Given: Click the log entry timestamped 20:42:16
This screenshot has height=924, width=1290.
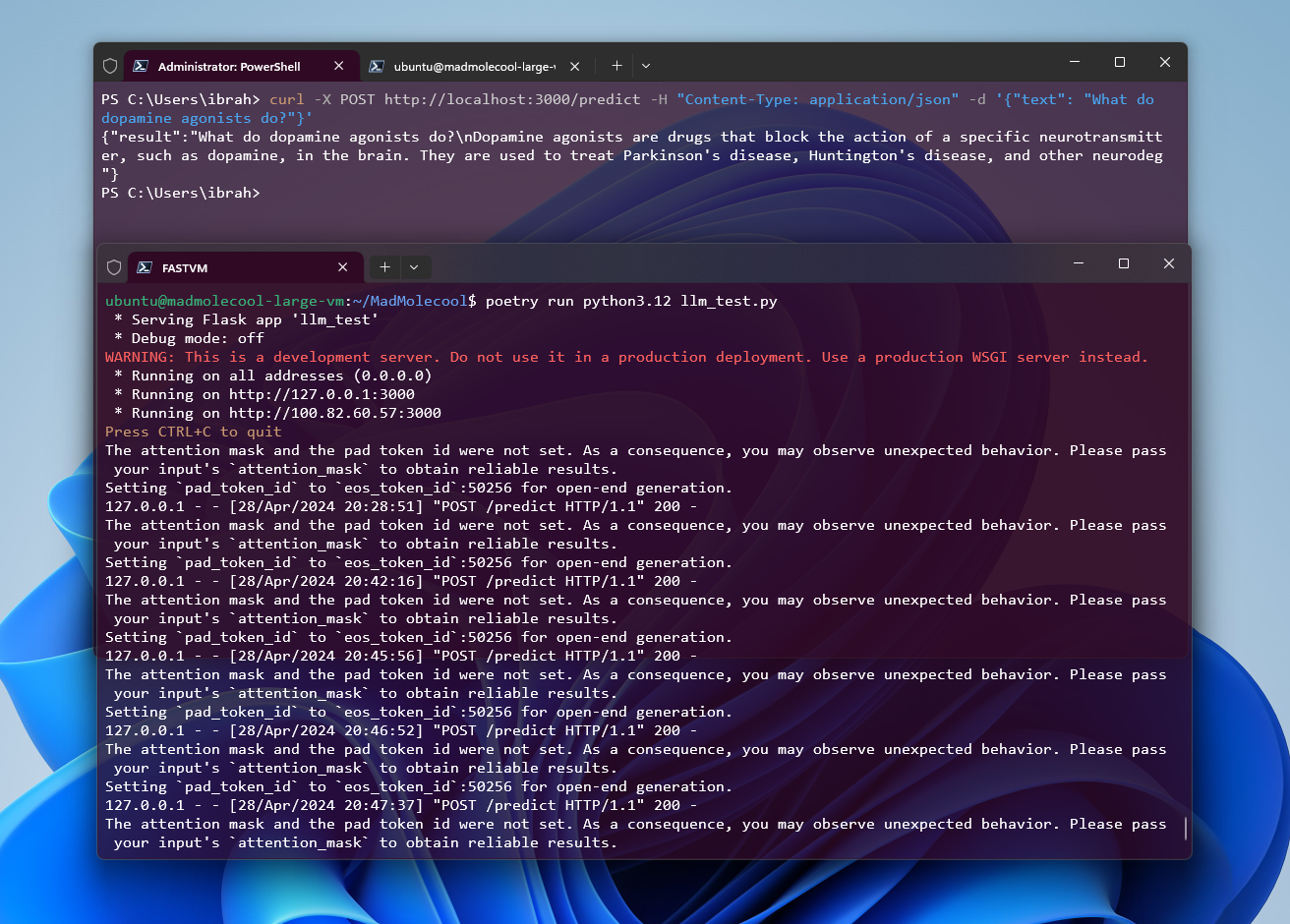Looking at the screenshot, I should [401, 581].
